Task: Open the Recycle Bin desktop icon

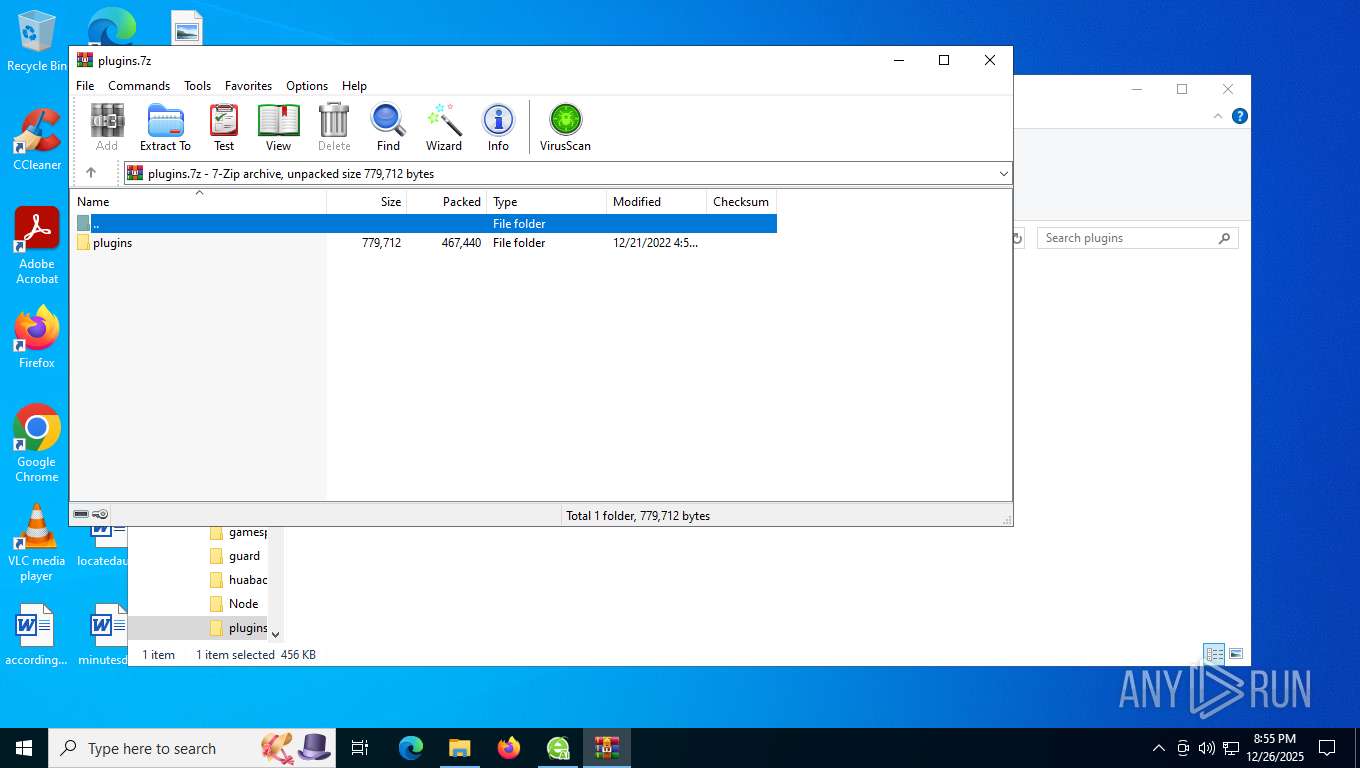Action: click(37, 41)
